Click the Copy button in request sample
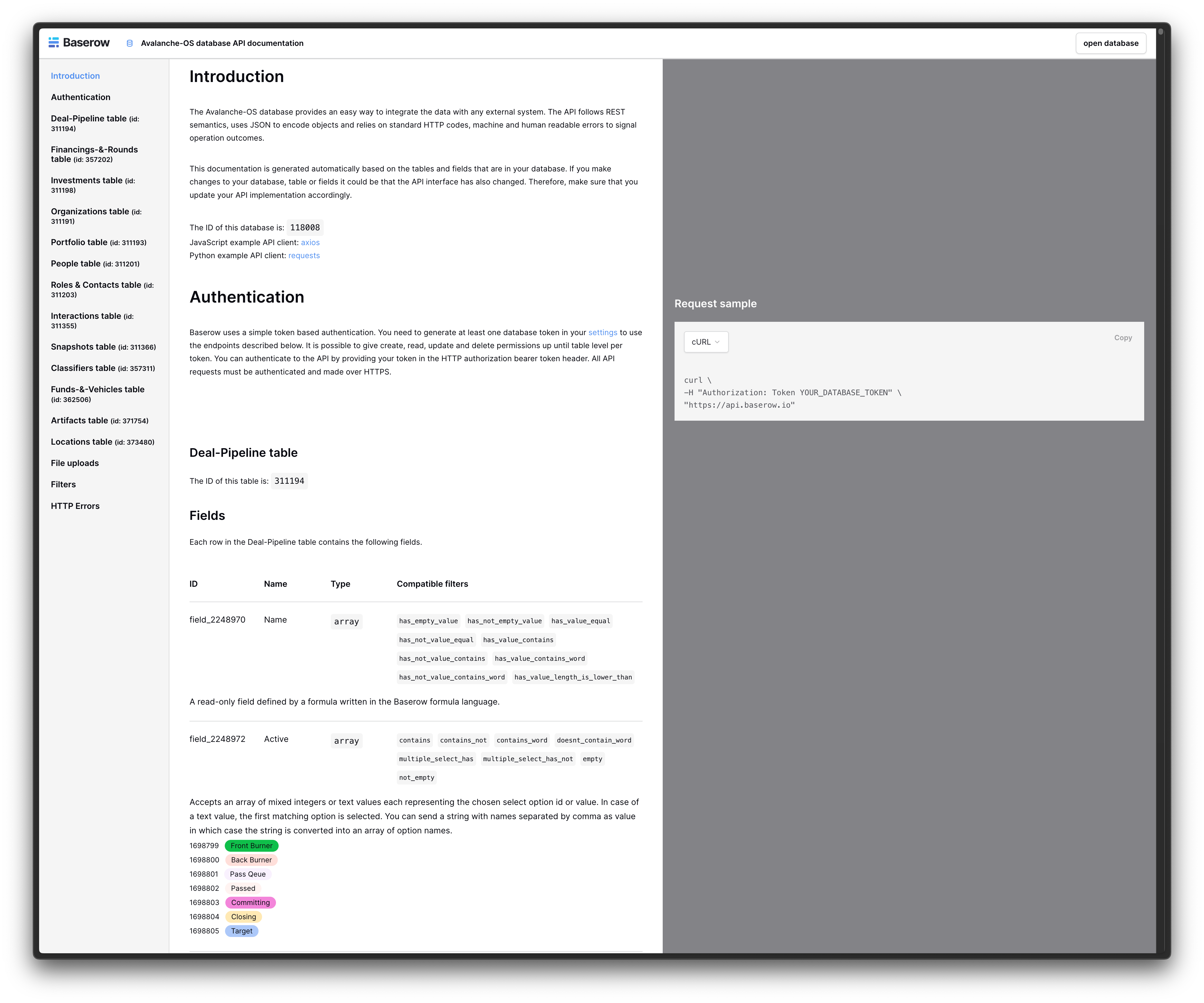The width and height of the screenshot is (1204, 1003). tap(1122, 338)
